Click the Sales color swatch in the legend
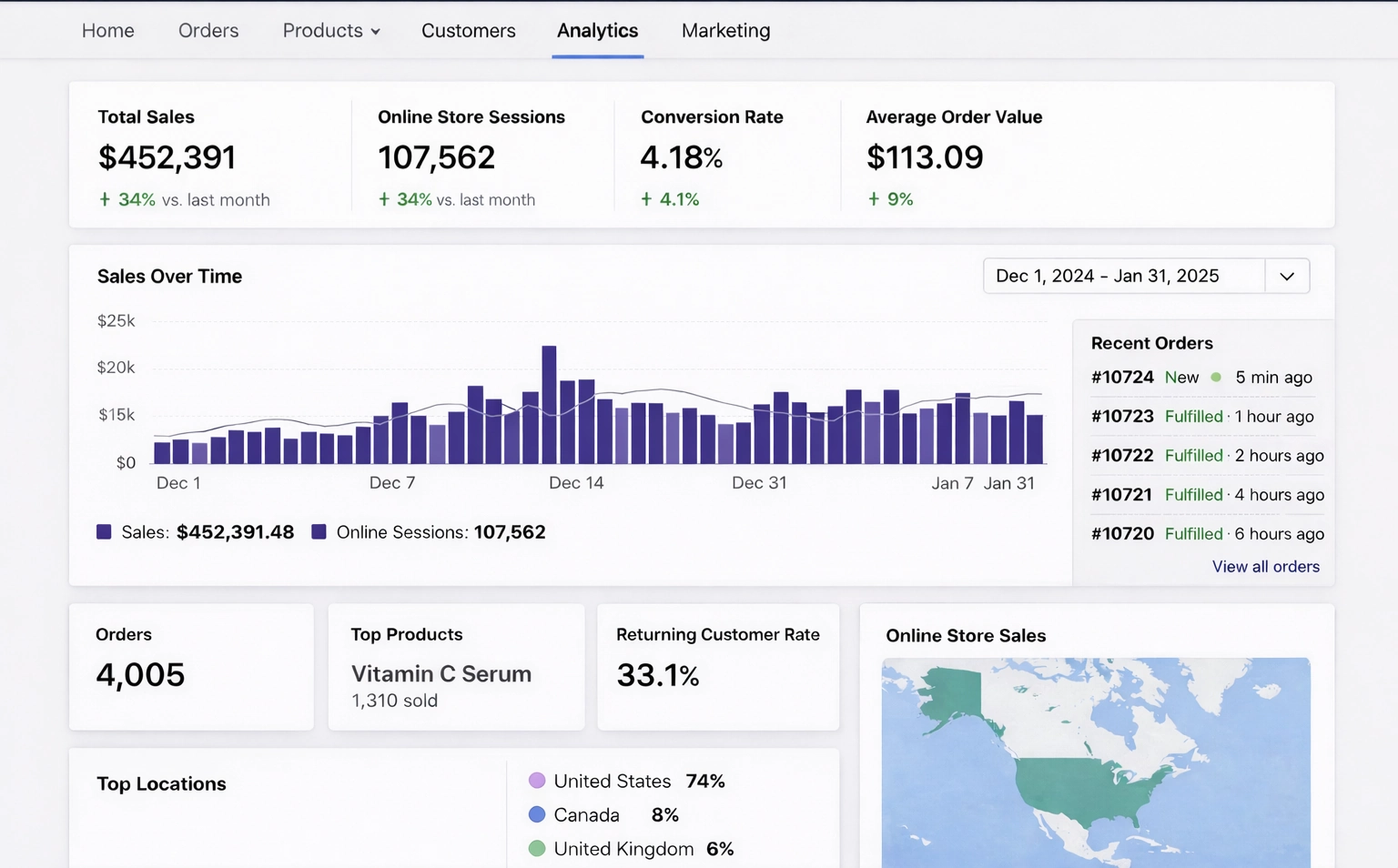Screen dimensions: 1398x868 (x=103, y=531)
